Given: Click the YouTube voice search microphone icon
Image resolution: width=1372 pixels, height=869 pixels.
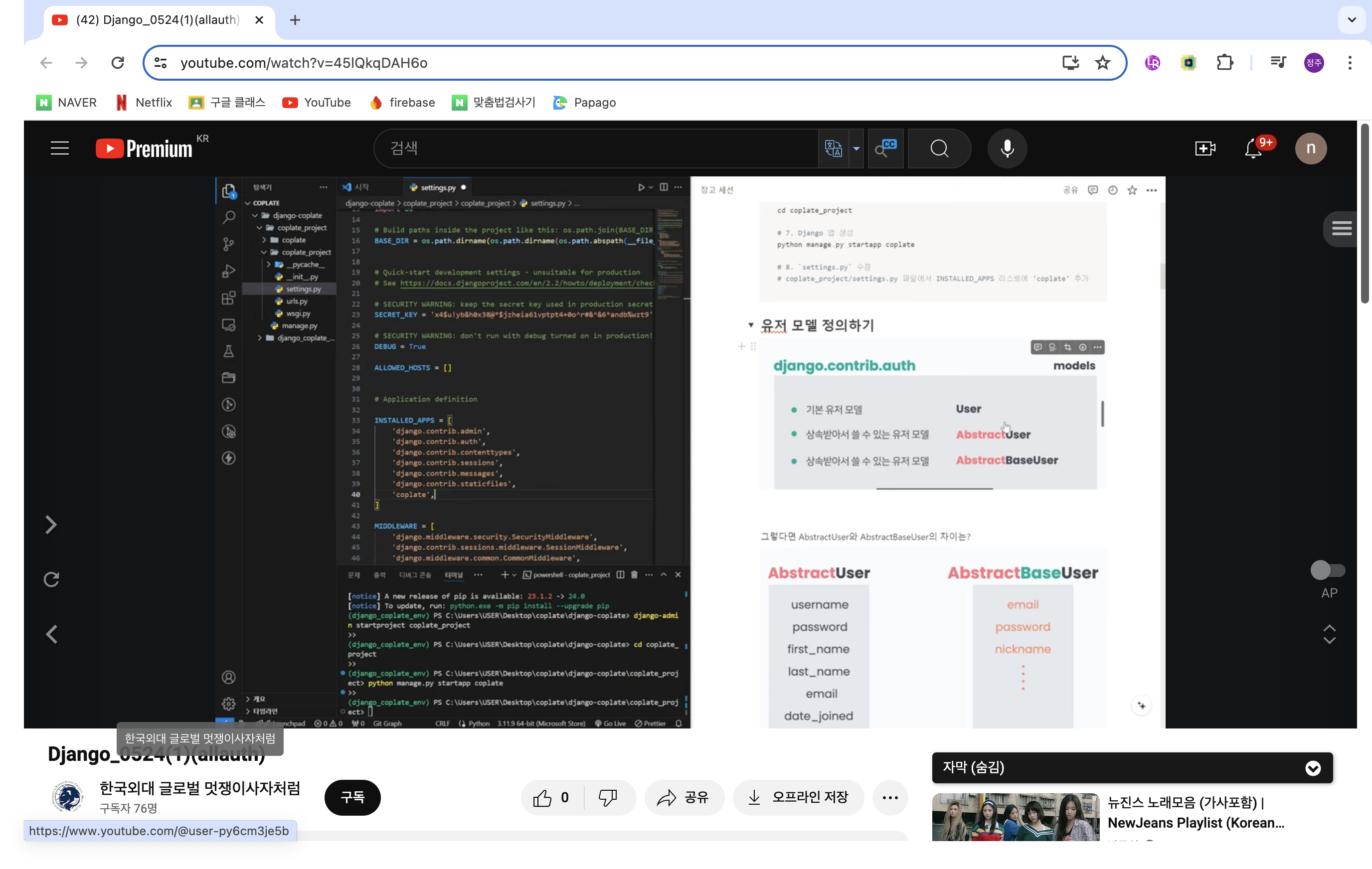Looking at the screenshot, I should [x=1007, y=148].
